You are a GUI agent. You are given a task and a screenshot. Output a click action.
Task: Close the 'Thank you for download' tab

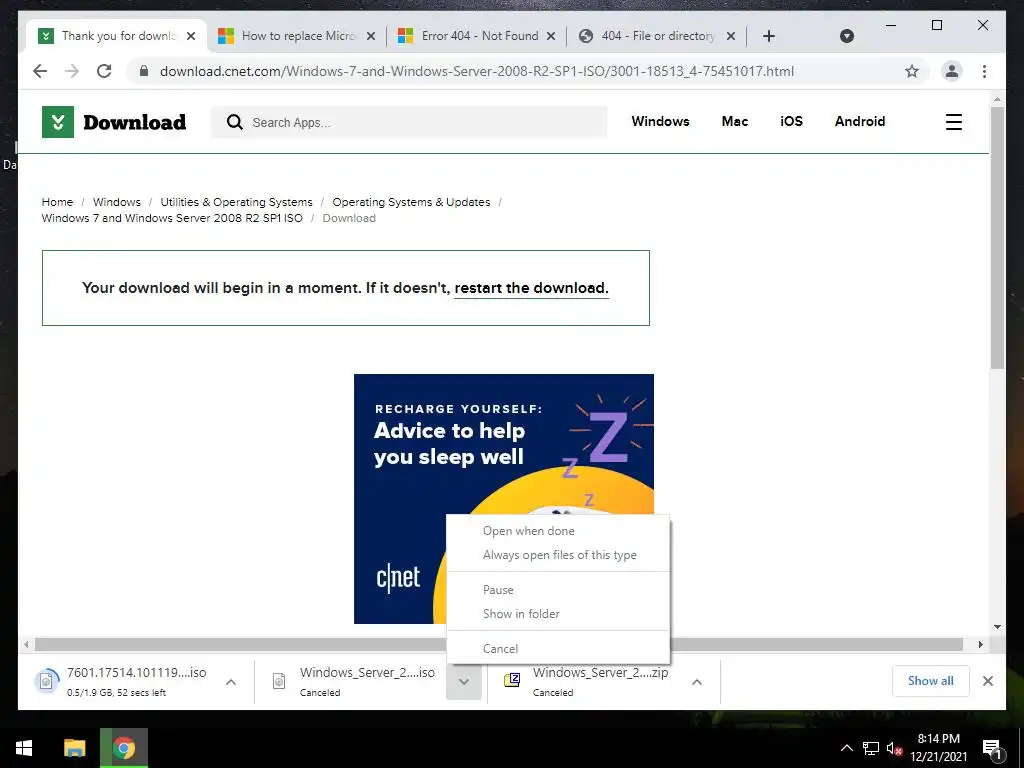(x=191, y=36)
